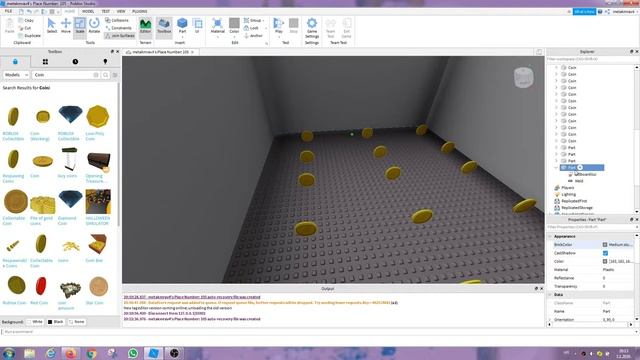Switch to the PLUGINS ribbon tab
This screenshot has width=640, height=360.
[x=140, y=11]
